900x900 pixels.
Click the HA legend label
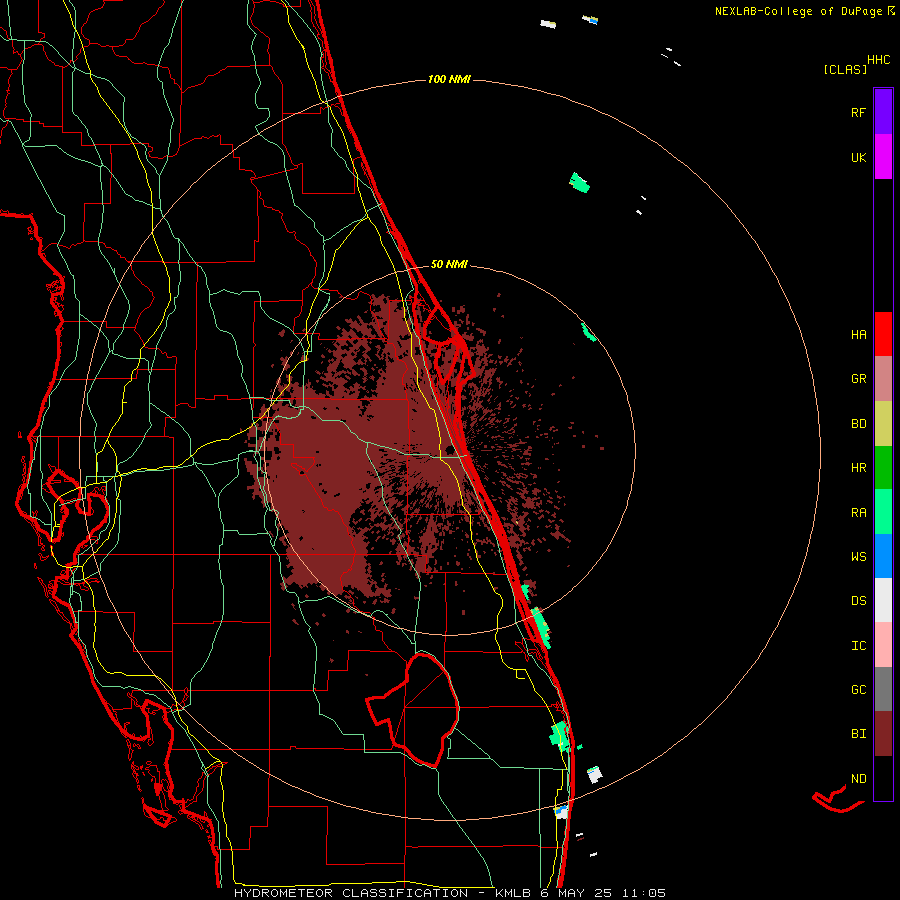[858, 335]
